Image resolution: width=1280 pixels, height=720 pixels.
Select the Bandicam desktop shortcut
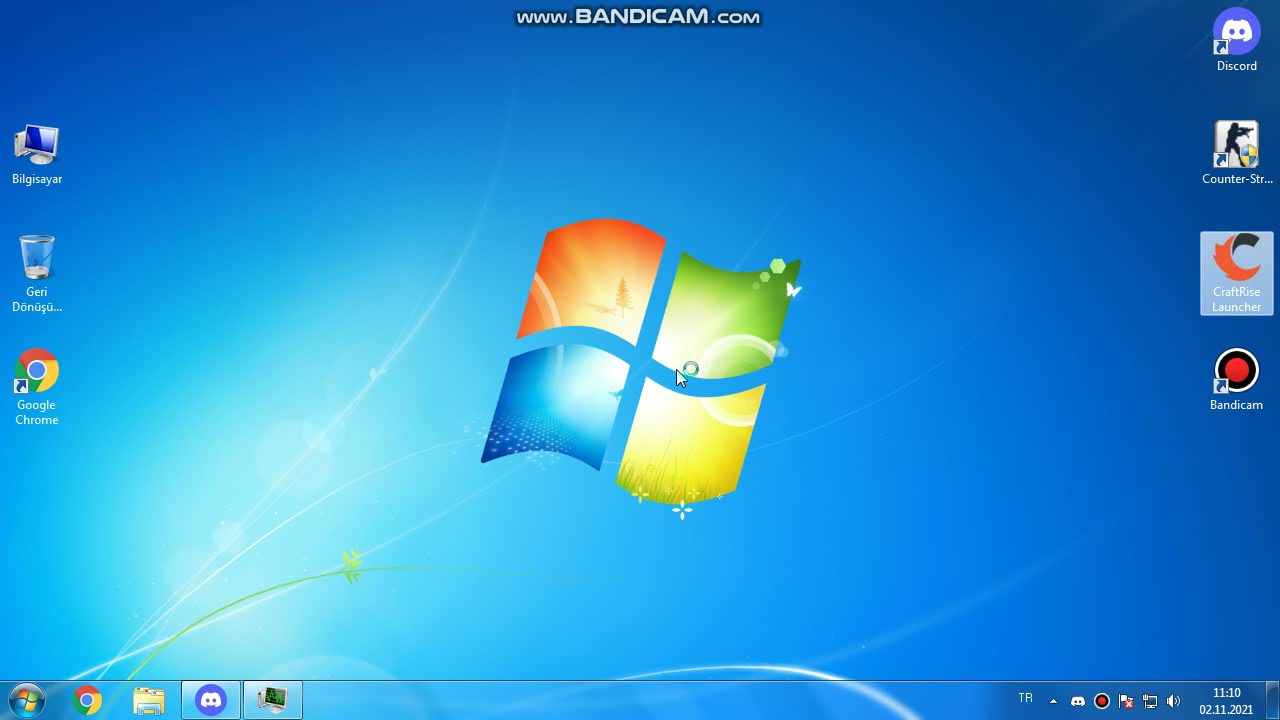pos(1237,380)
